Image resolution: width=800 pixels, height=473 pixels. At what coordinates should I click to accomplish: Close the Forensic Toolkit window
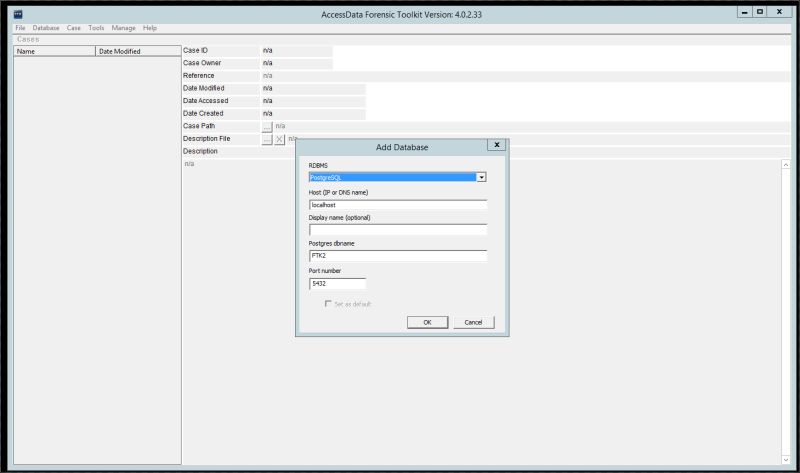coord(779,12)
